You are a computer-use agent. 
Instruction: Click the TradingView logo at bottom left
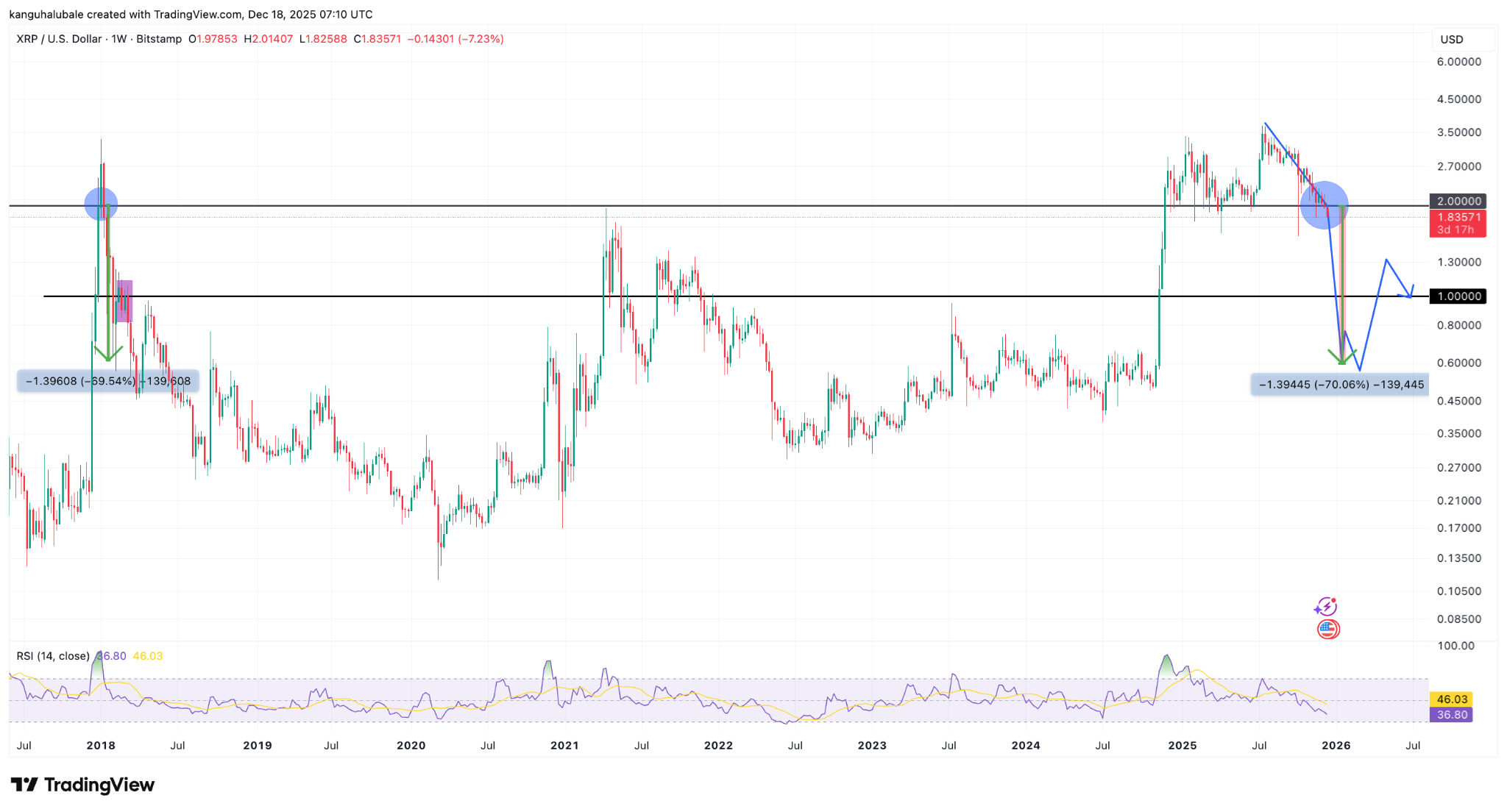[81, 785]
